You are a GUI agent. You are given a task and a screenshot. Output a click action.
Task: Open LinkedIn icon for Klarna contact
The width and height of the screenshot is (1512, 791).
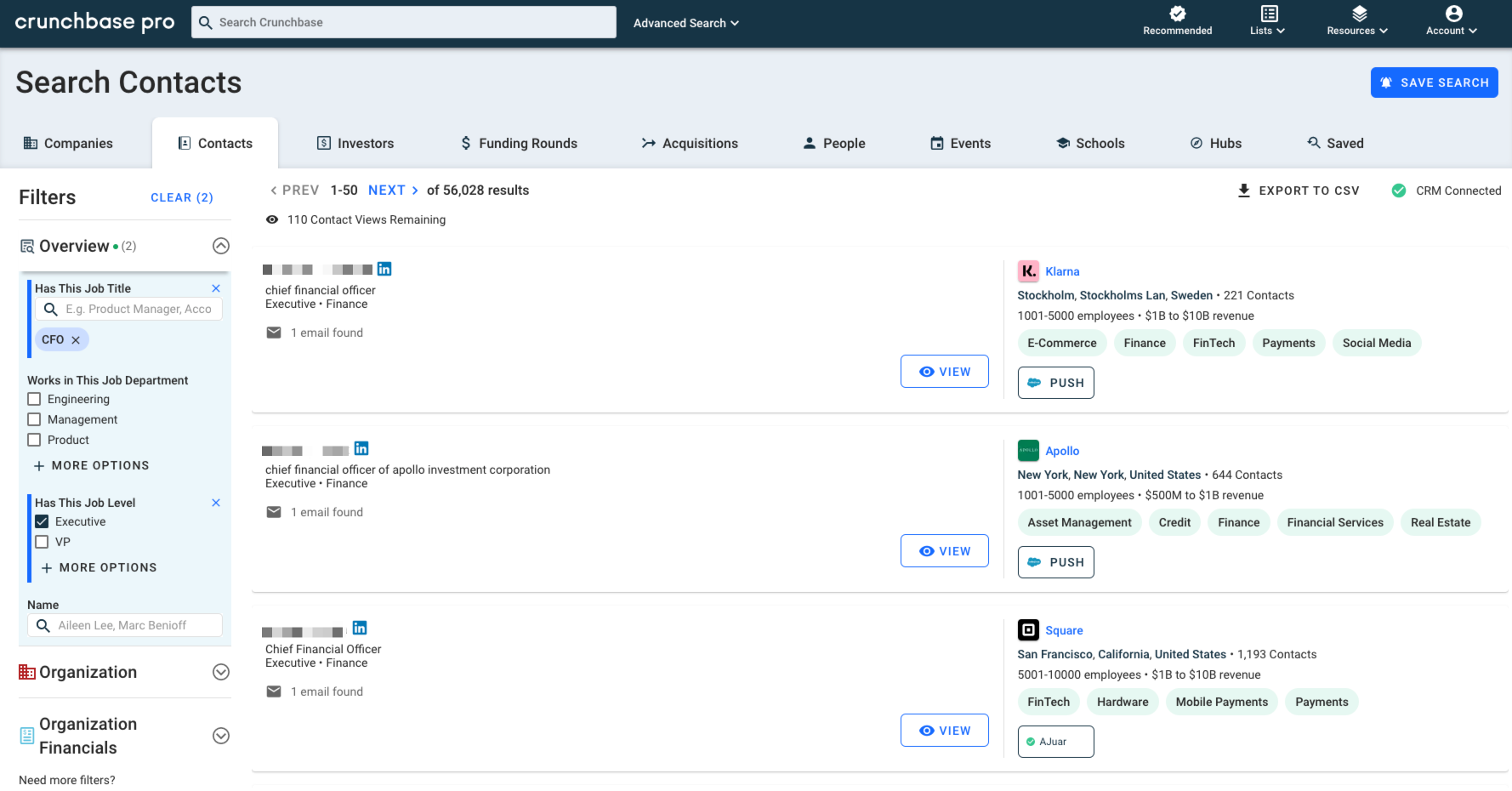(384, 269)
